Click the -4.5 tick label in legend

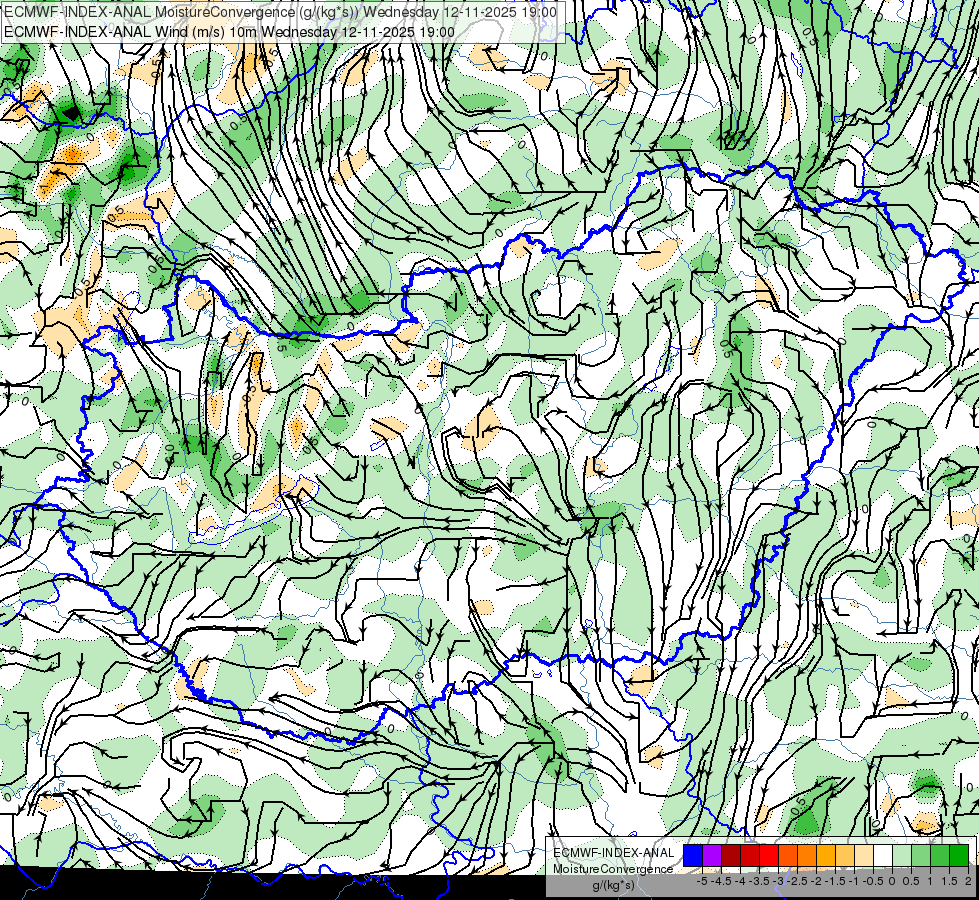point(721,881)
